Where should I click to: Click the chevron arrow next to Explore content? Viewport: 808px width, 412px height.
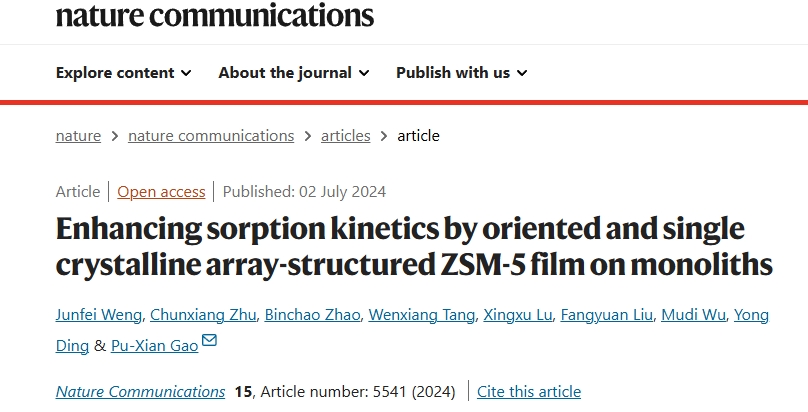pyautogui.click(x=186, y=73)
